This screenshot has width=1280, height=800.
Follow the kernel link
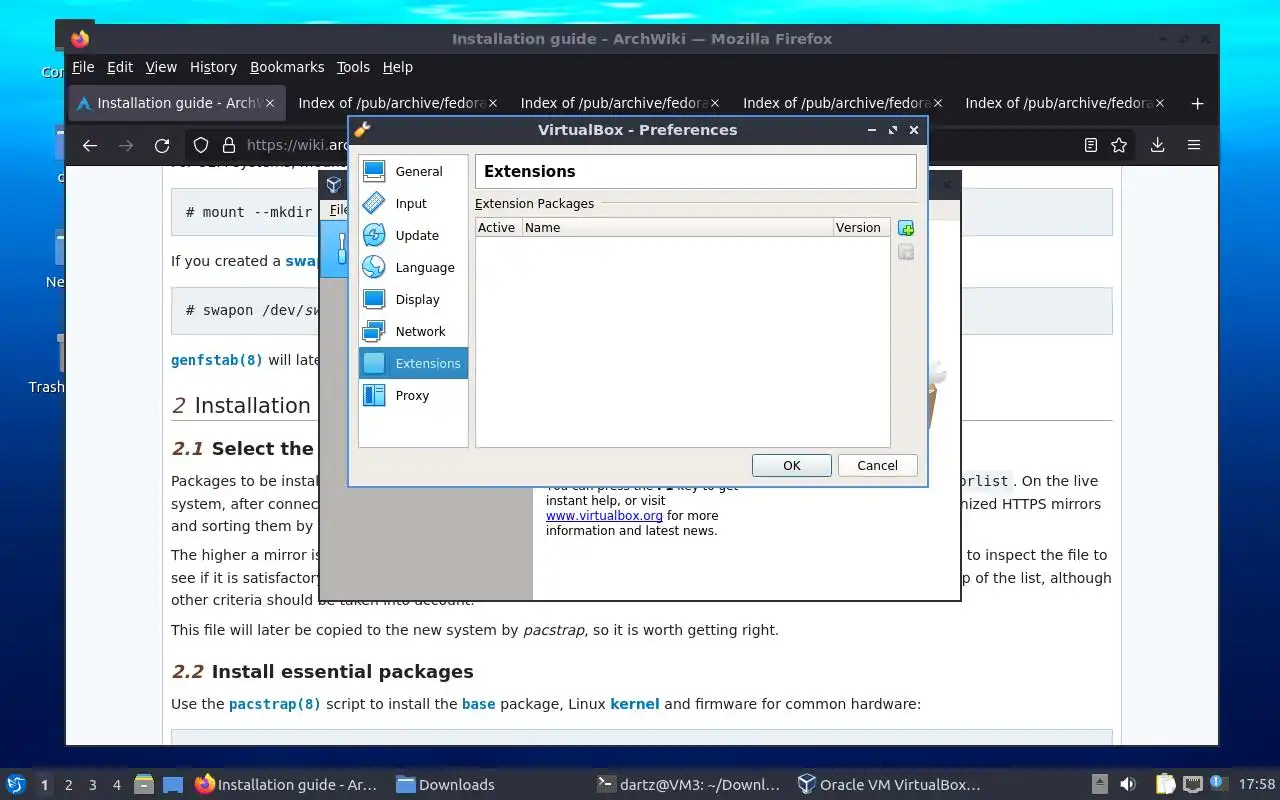[635, 704]
